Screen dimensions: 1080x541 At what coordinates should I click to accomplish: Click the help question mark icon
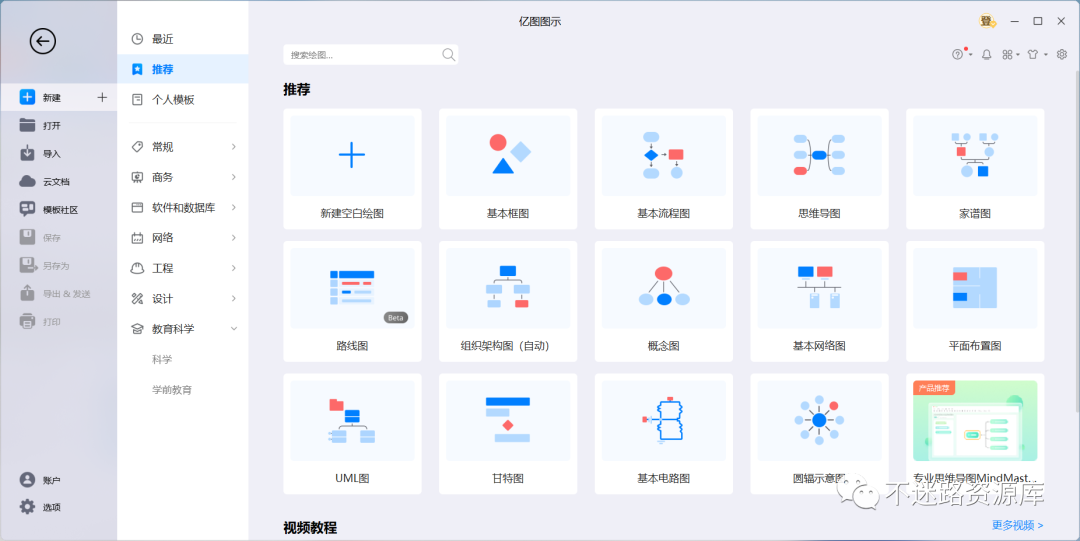coord(957,54)
